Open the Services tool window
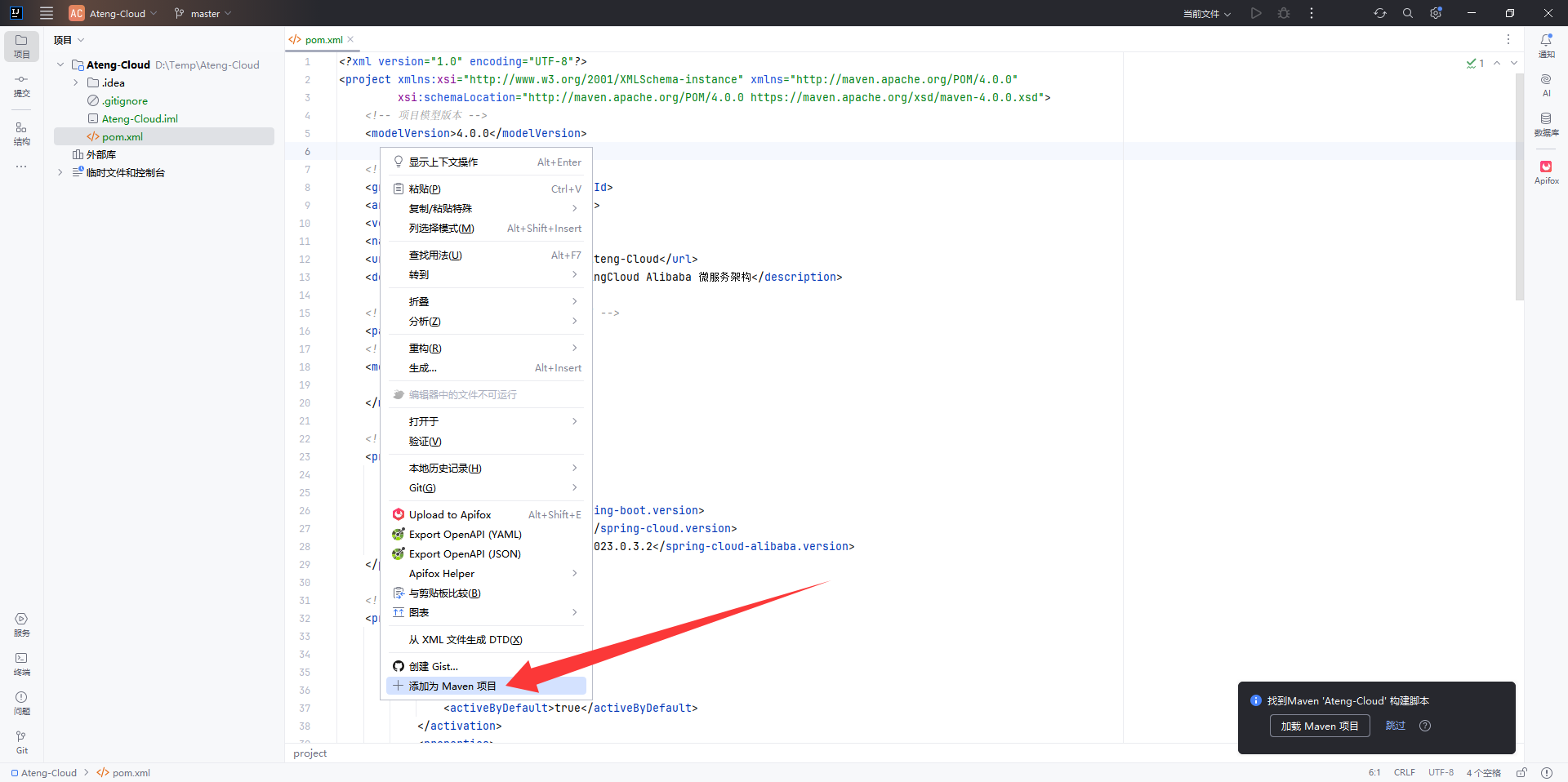This screenshot has height=782, width=1568. pos(21,624)
